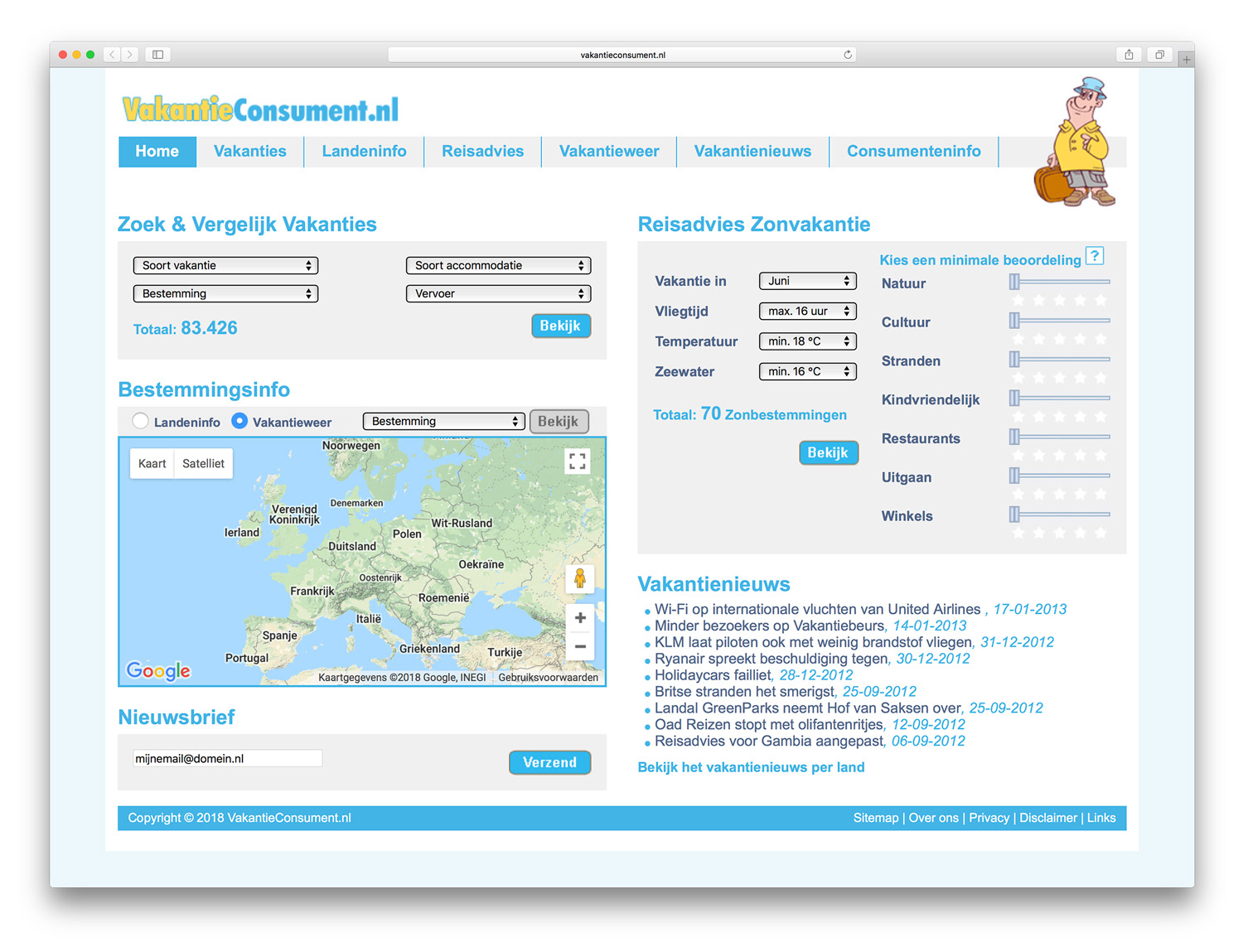Click the tourist mascot with suitcase

[1075, 142]
